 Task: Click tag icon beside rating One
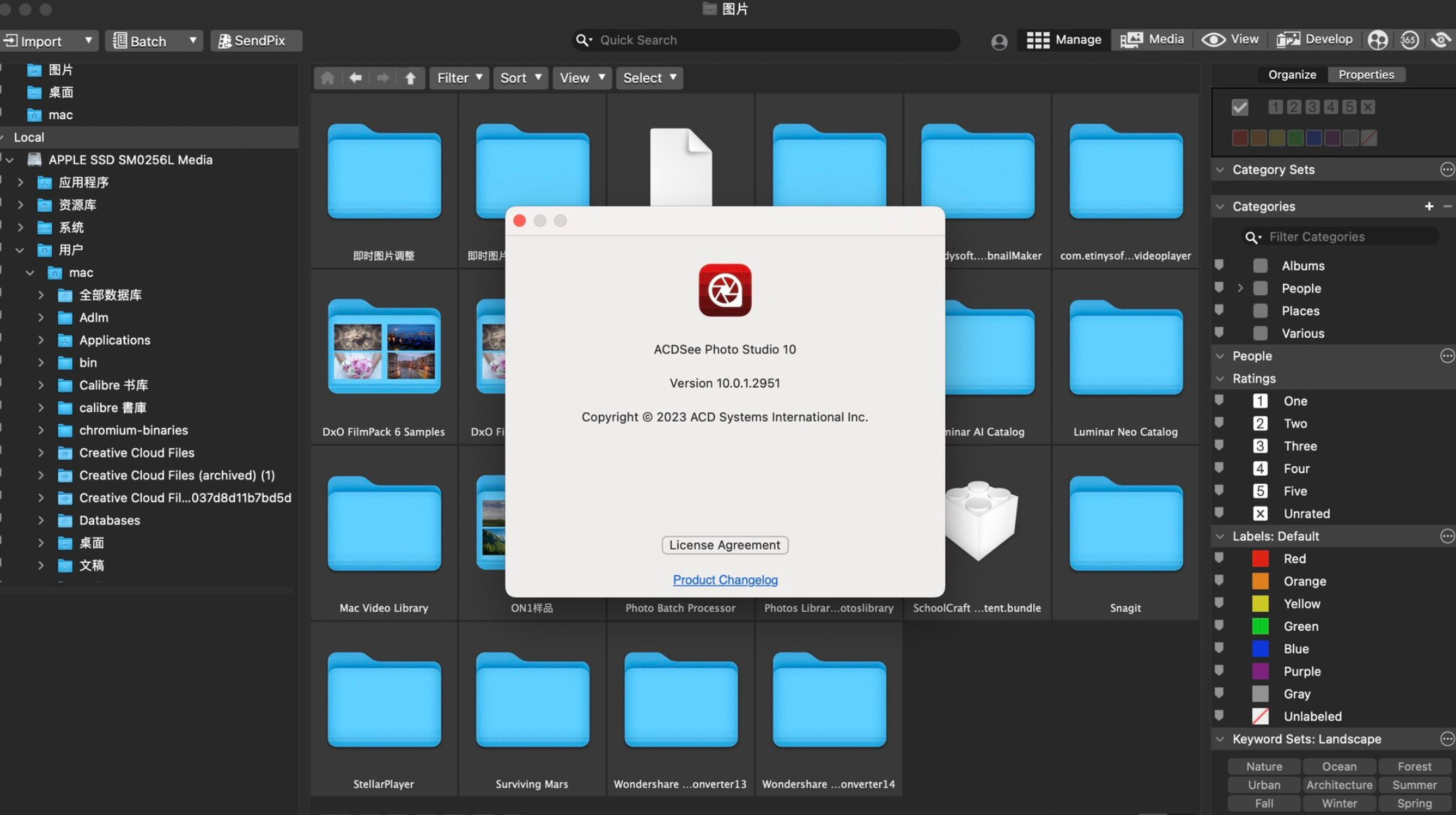tap(1219, 400)
